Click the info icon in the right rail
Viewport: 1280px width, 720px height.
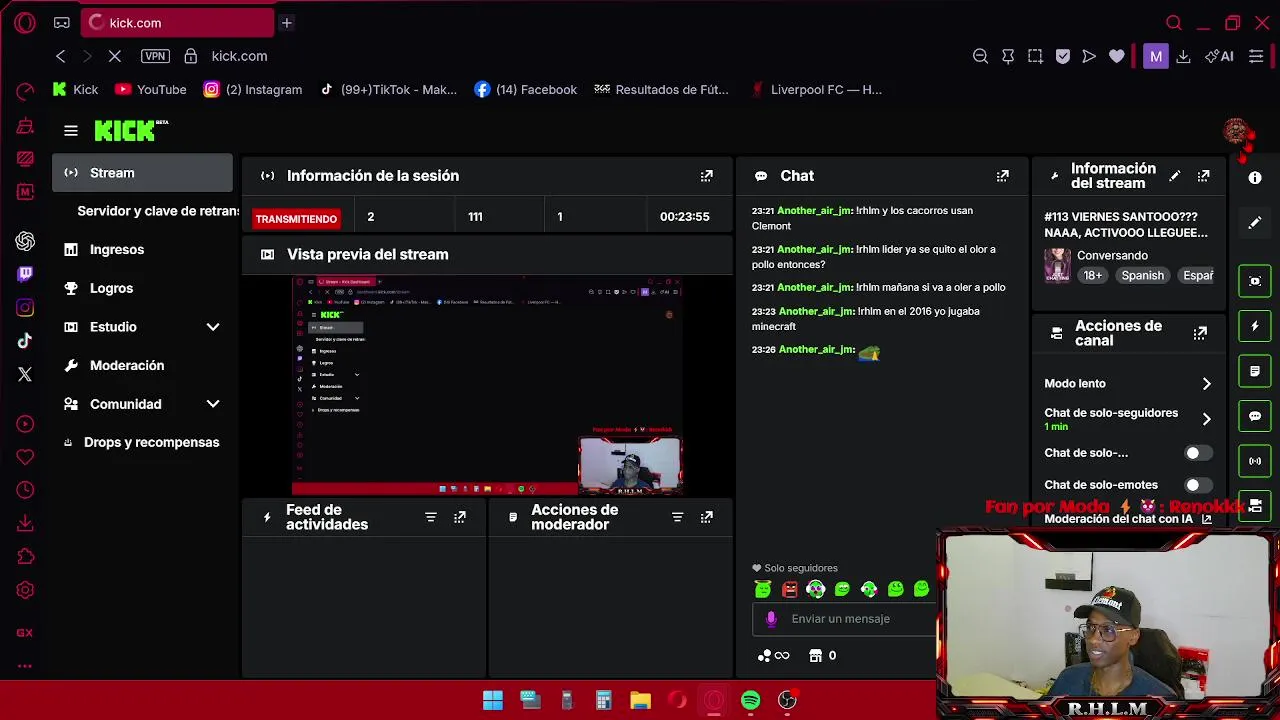tap(1255, 178)
